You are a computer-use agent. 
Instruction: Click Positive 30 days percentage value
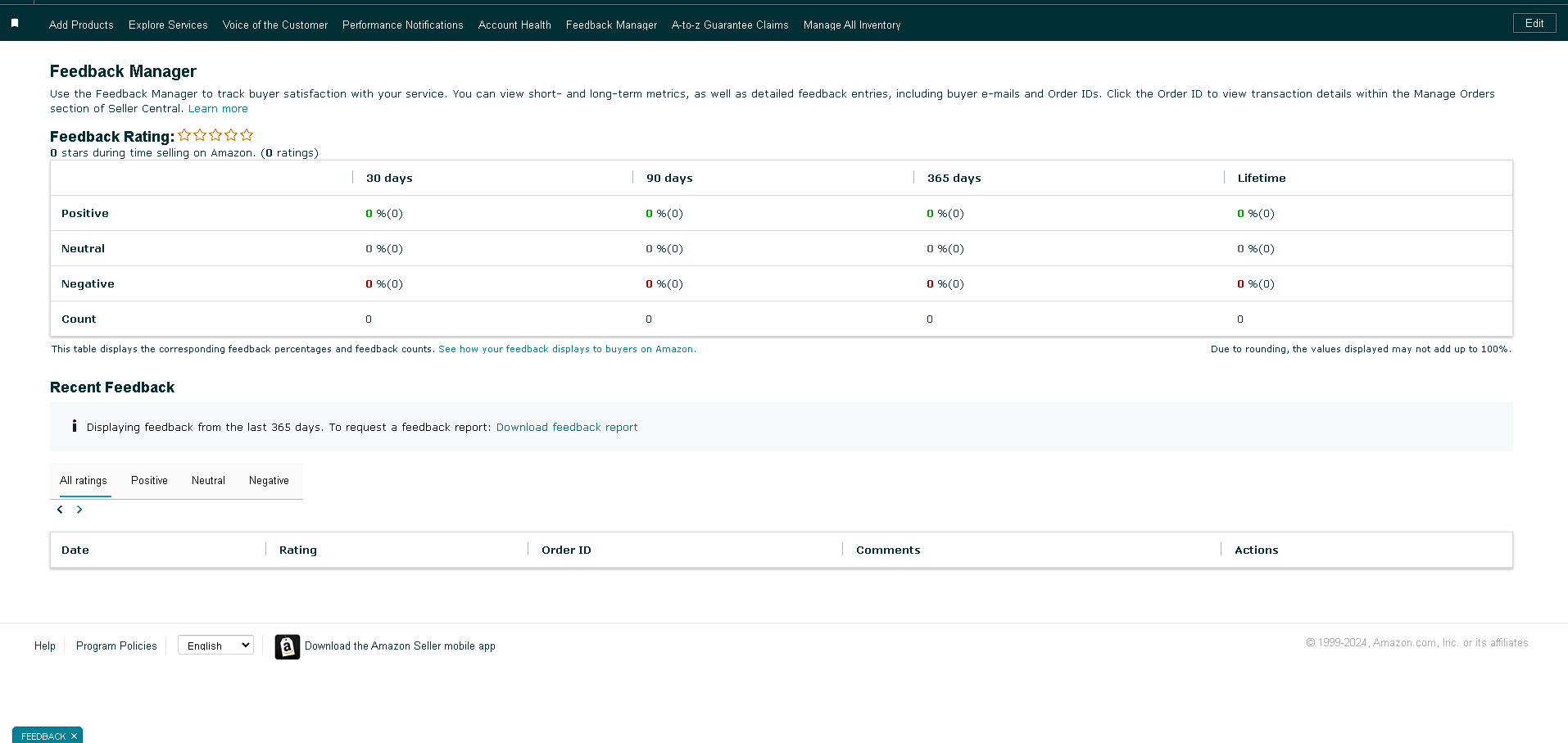pyautogui.click(x=384, y=213)
